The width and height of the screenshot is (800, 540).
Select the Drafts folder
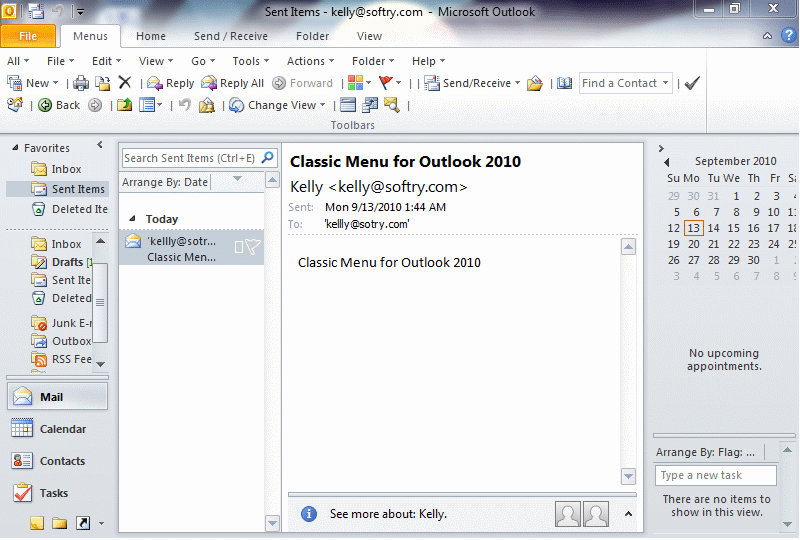(x=60, y=262)
